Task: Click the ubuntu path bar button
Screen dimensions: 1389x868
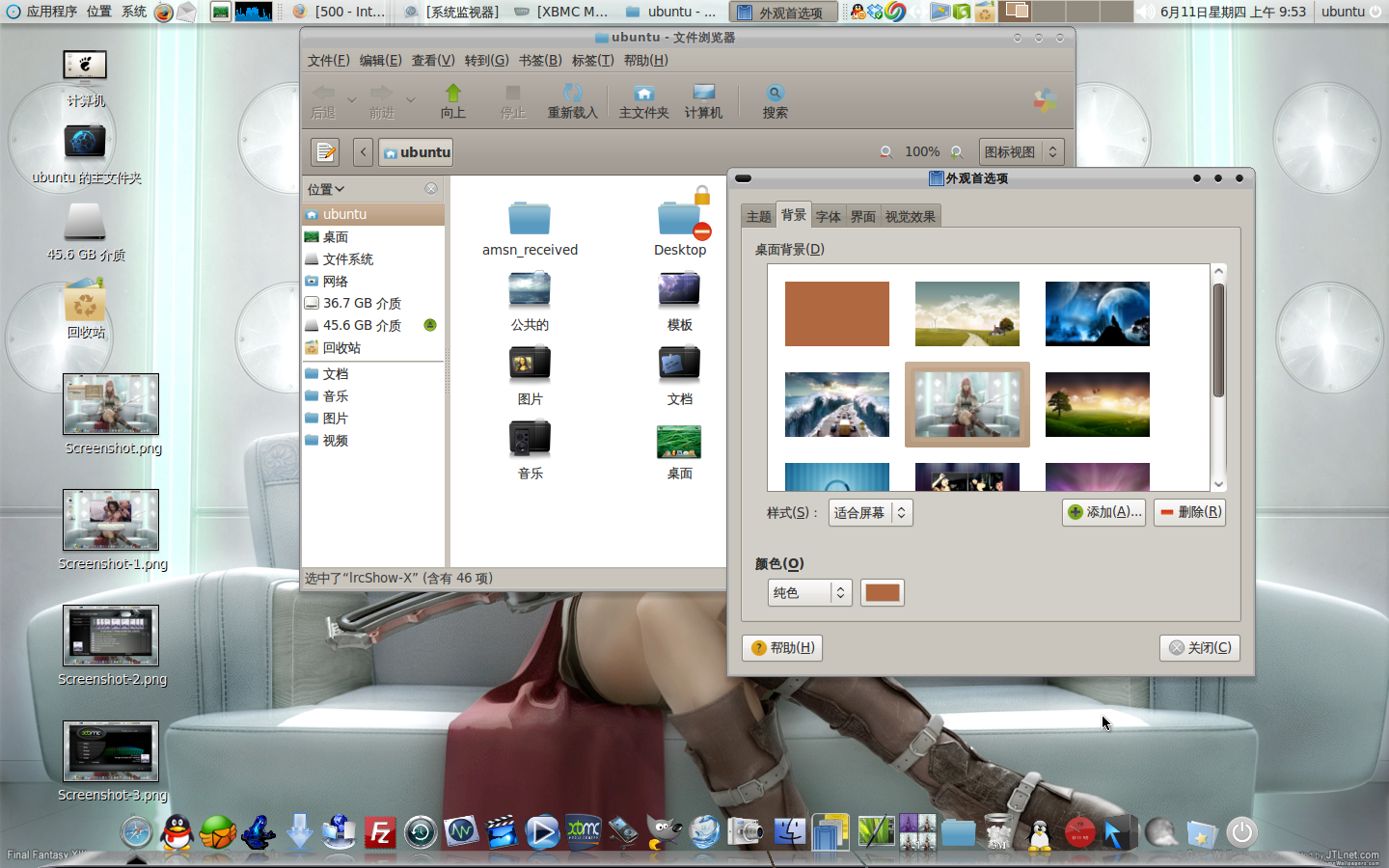Action: pos(416,151)
